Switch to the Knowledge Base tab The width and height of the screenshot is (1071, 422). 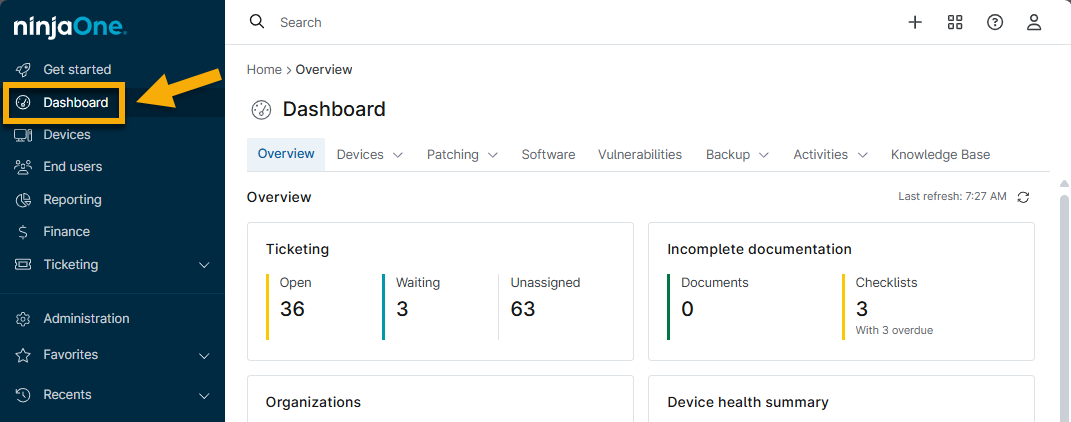pos(940,155)
